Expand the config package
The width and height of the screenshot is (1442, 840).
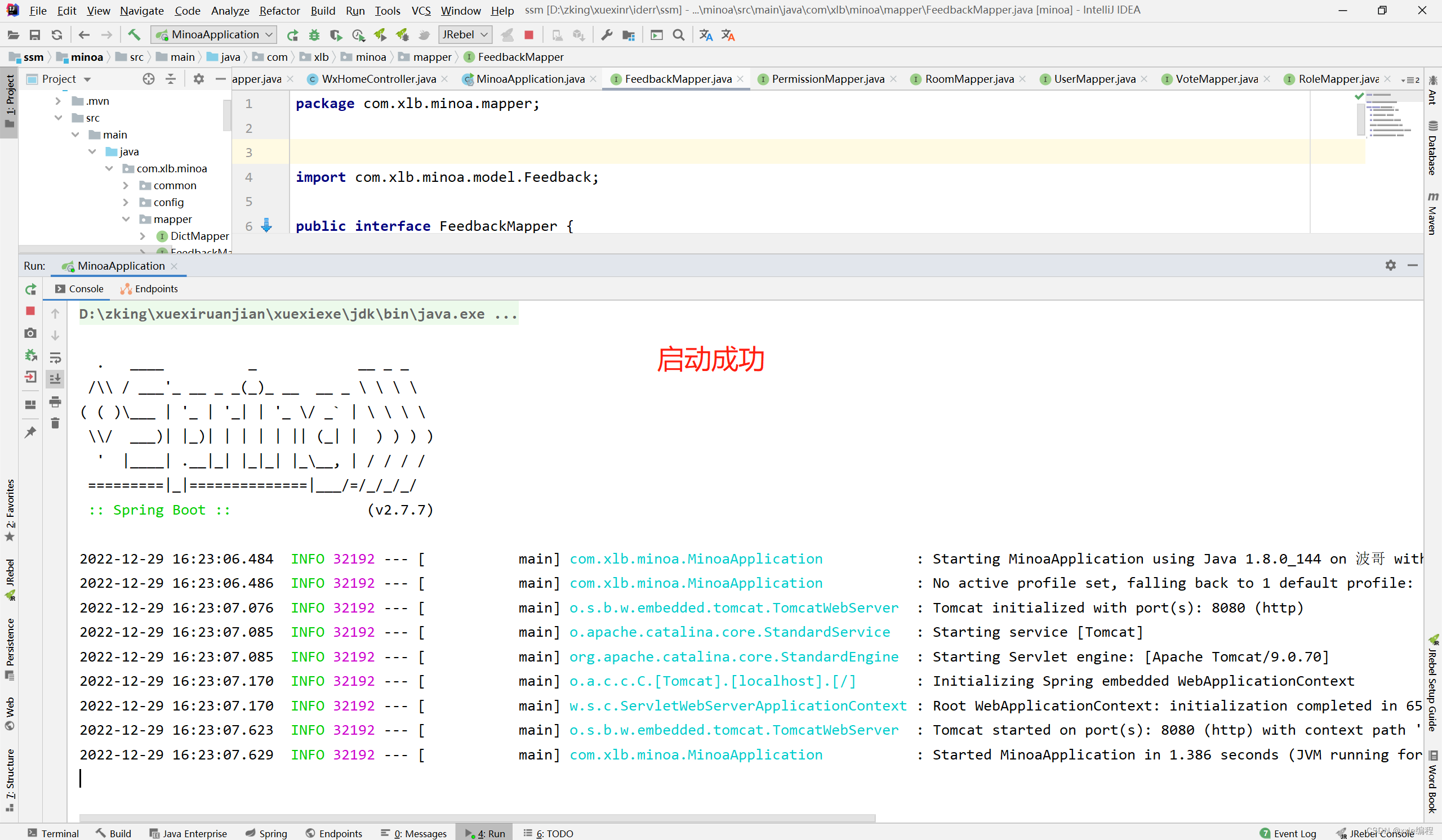click(x=126, y=203)
